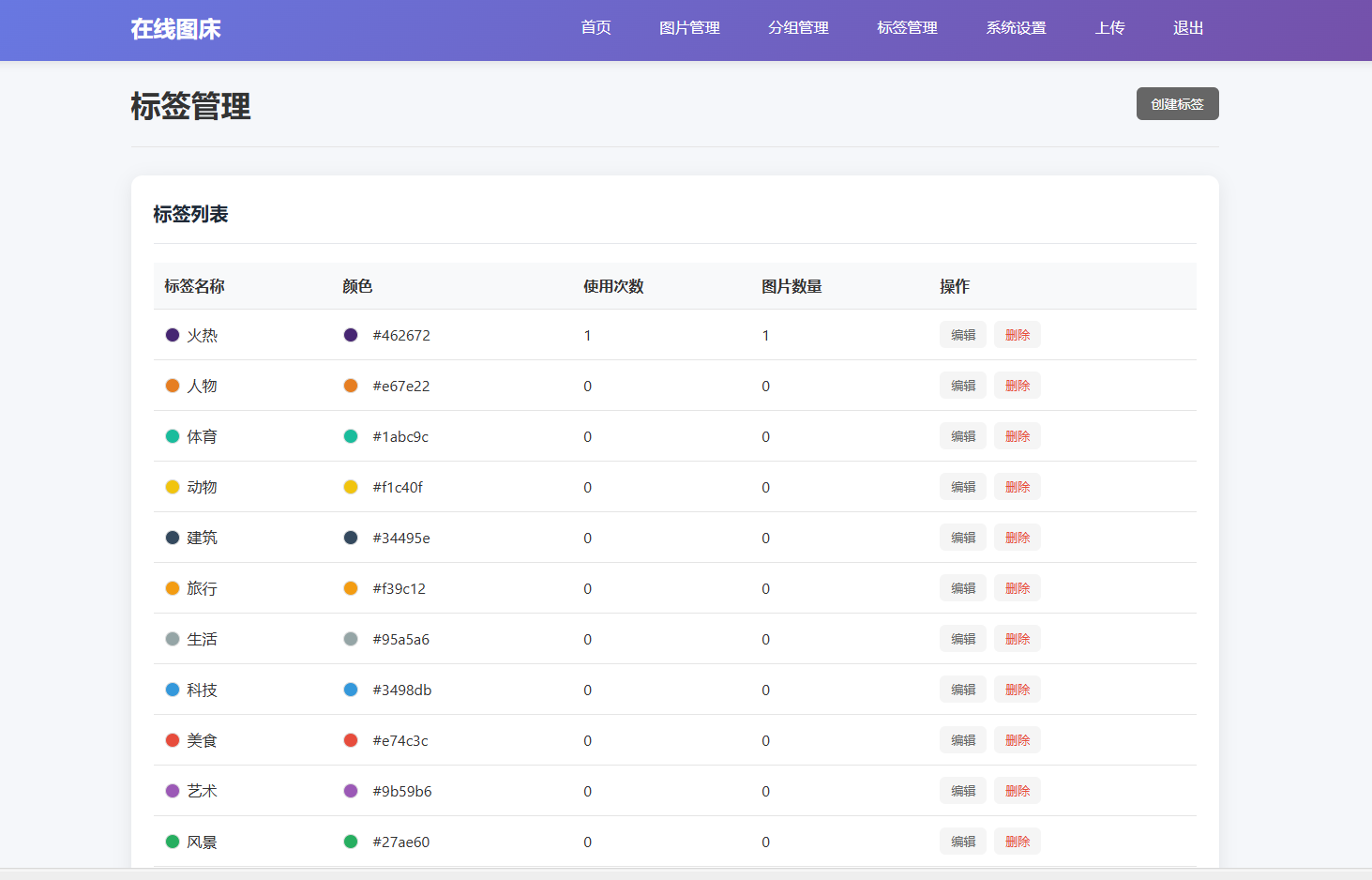Click the tag name 体育
1372x880 pixels.
point(202,436)
